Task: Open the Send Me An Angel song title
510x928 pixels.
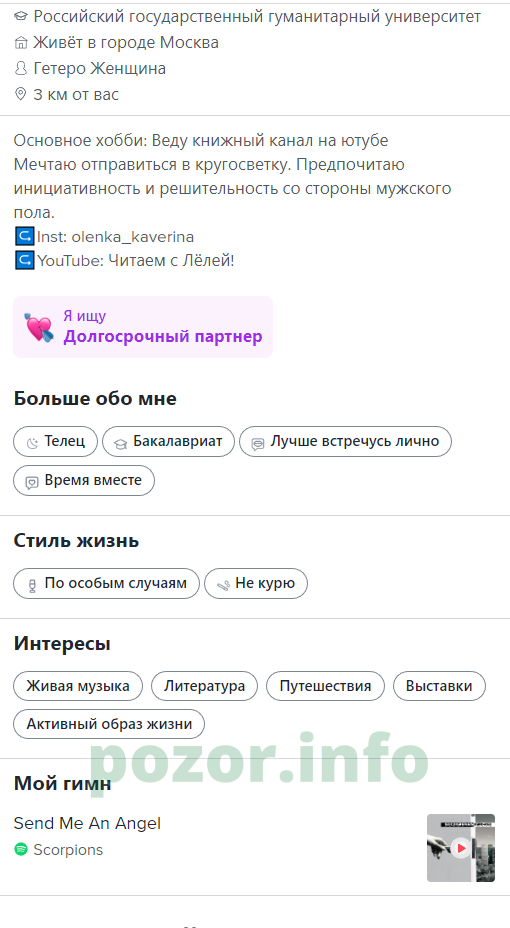Action: [x=87, y=823]
